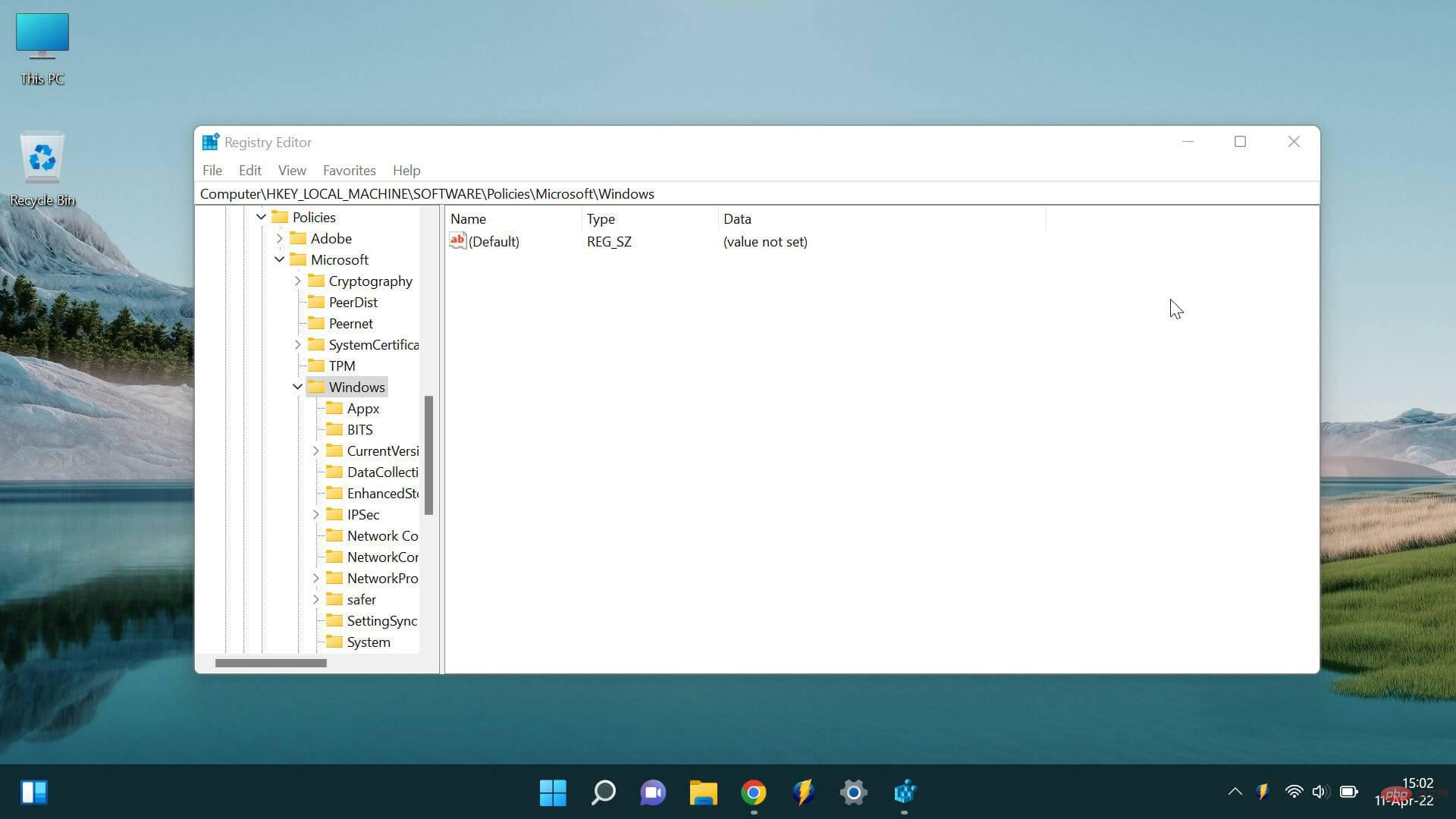Viewport: 1456px width, 819px height.
Task: Open File menu in Registry Editor
Action: (x=211, y=169)
